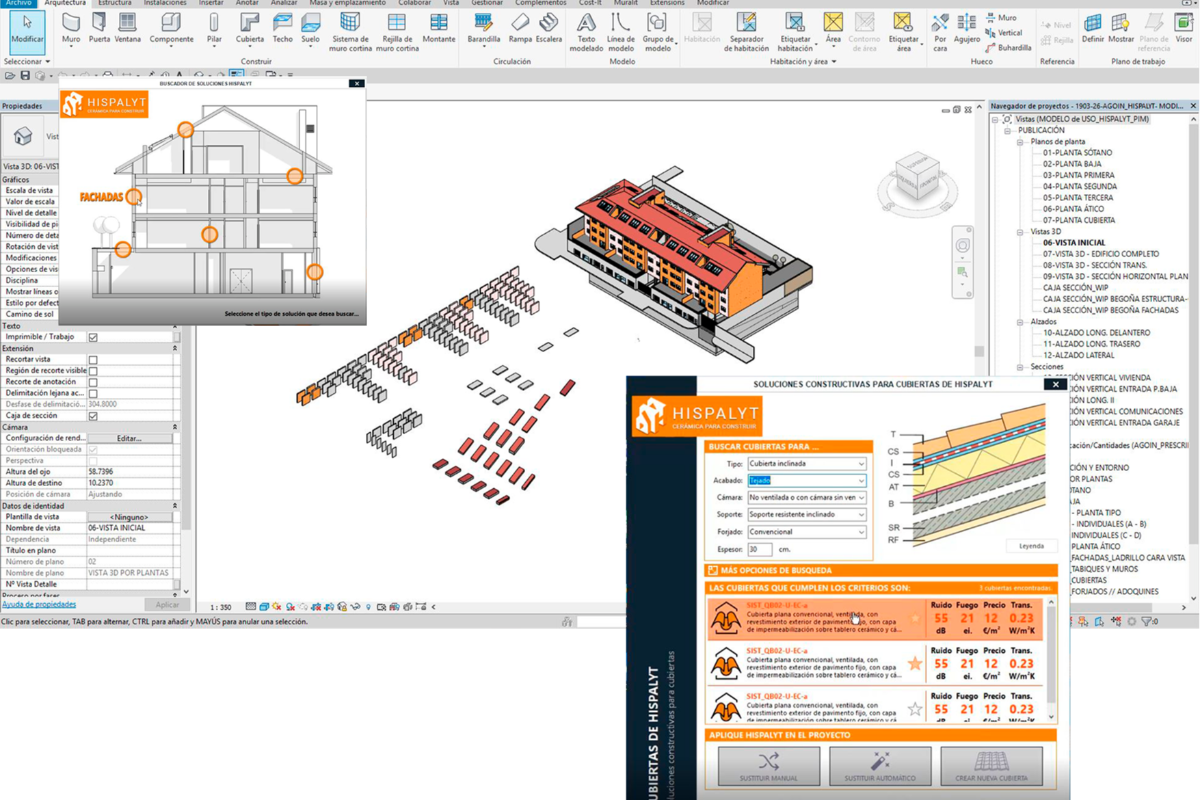Open the Acabado dropdown
This screenshot has height=800, width=1200.
[x=806, y=481]
